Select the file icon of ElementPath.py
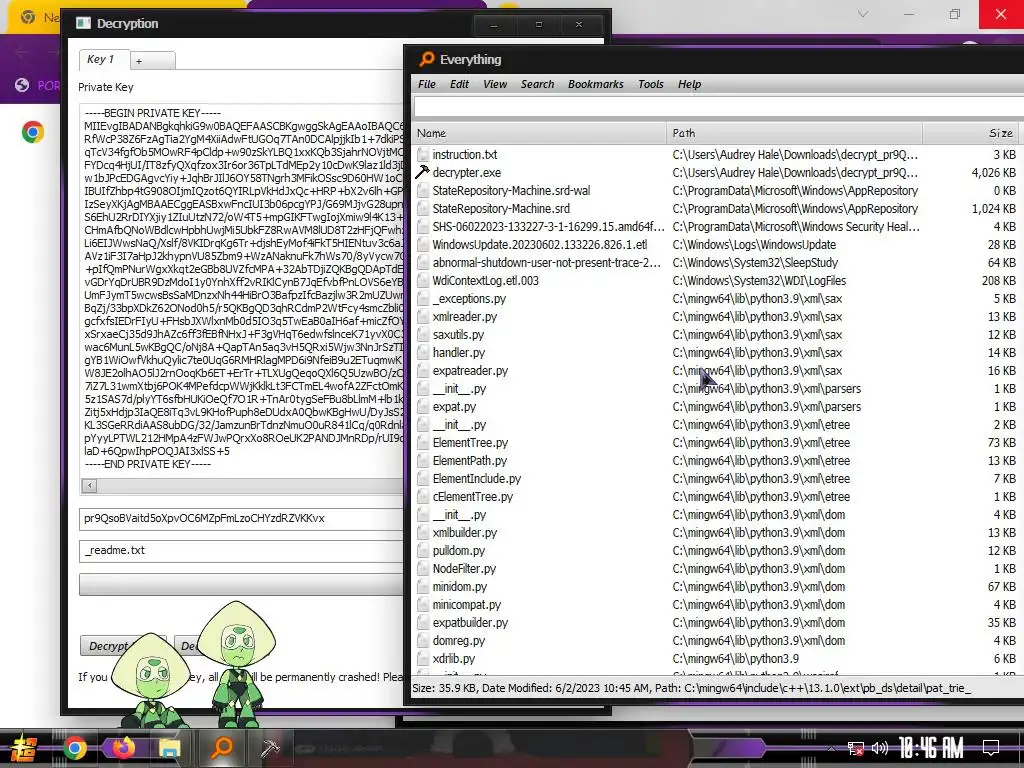The width and height of the screenshot is (1024, 768). tap(423, 460)
